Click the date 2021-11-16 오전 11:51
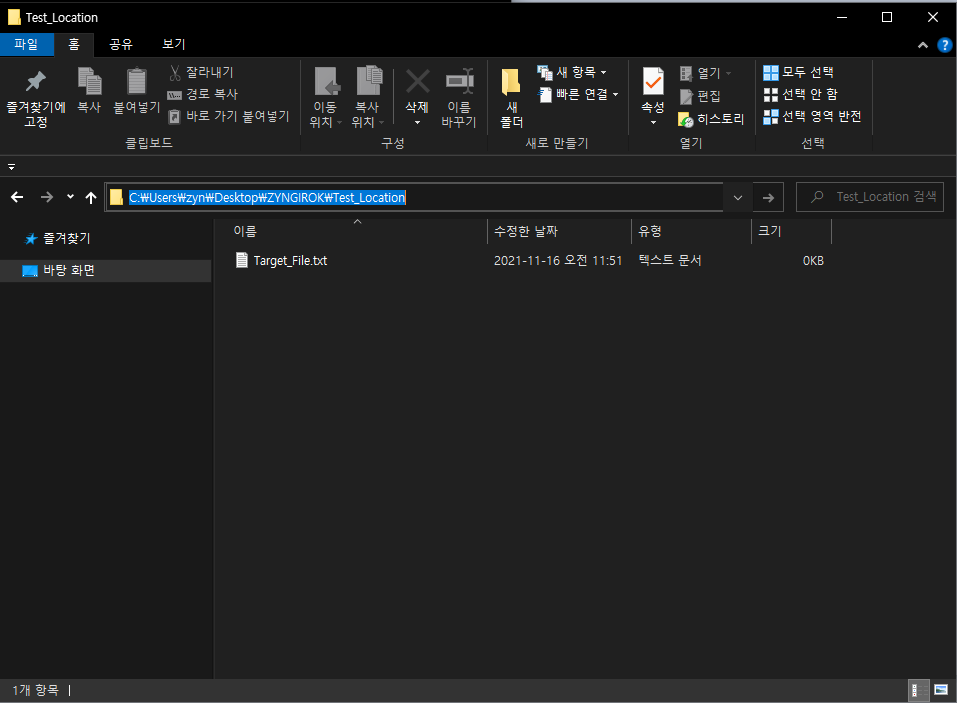The height and width of the screenshot is (703, 957). (558, 261)
